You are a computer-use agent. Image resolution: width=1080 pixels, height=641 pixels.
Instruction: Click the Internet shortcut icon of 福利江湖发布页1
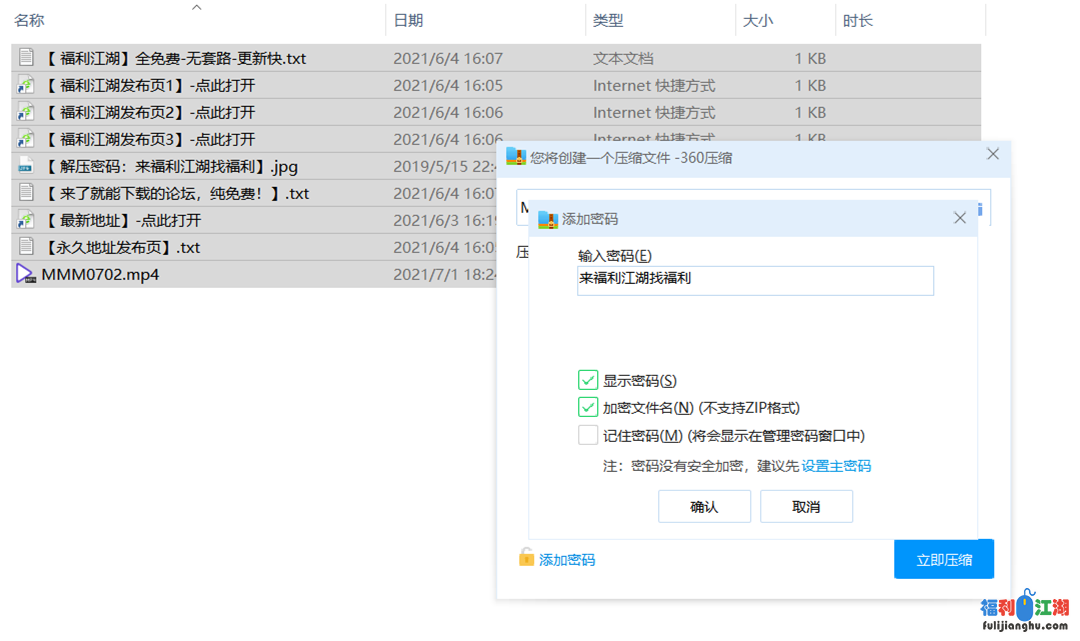tap(25, 85)
